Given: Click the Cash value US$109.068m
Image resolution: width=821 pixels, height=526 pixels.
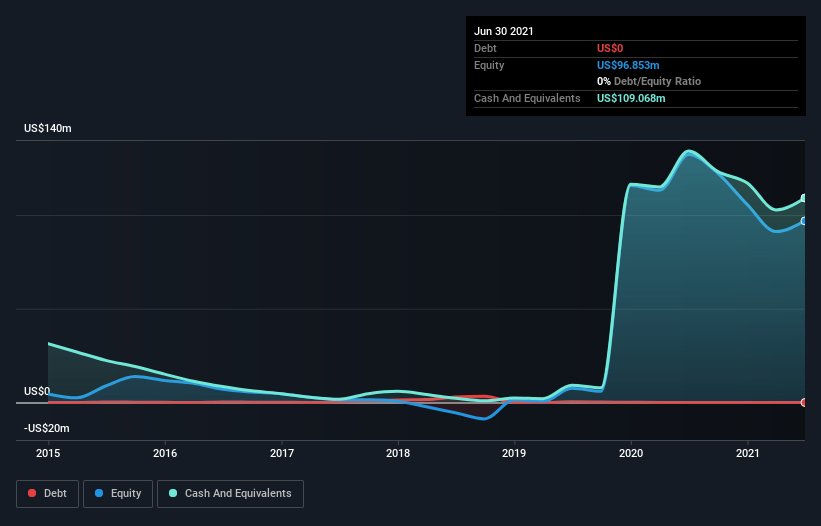Looking at the screenshot, I should pos(631,98).
